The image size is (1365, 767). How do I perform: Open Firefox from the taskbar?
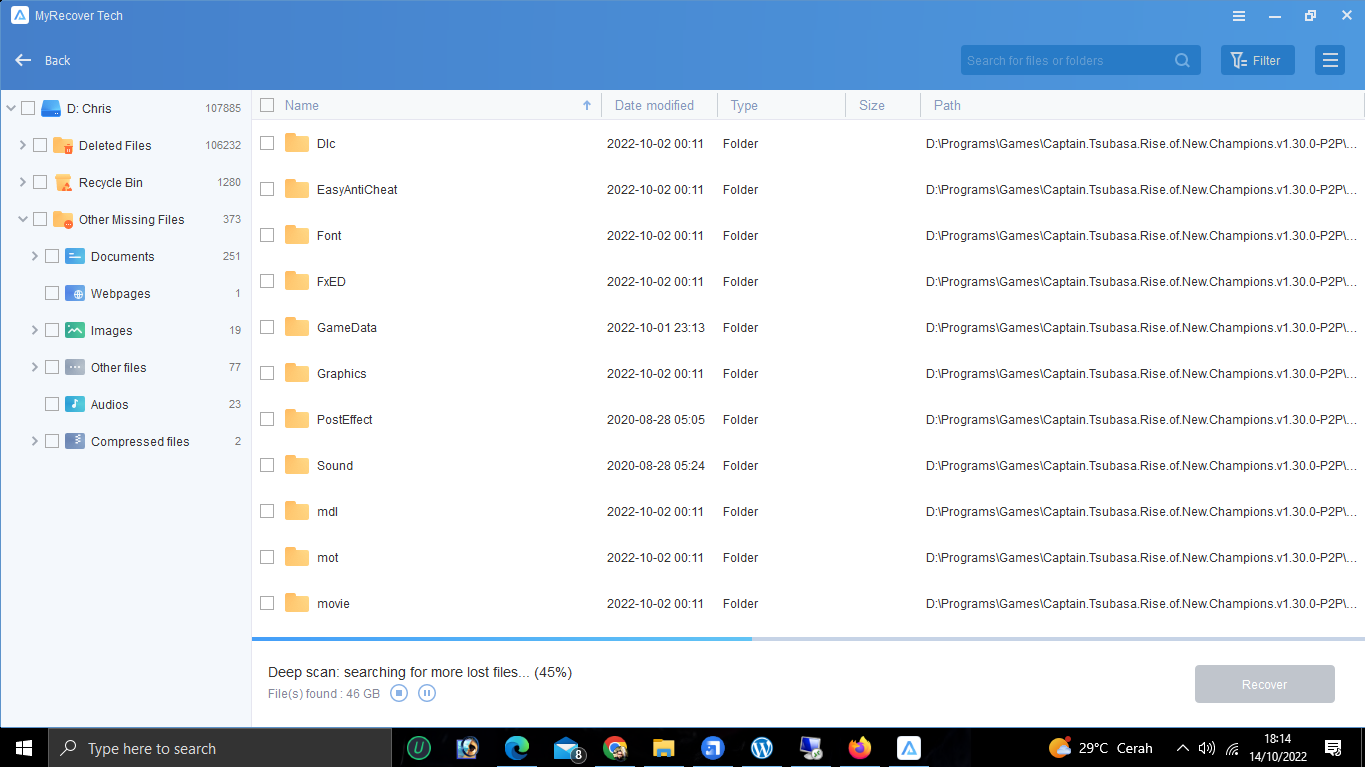(860, 748)
